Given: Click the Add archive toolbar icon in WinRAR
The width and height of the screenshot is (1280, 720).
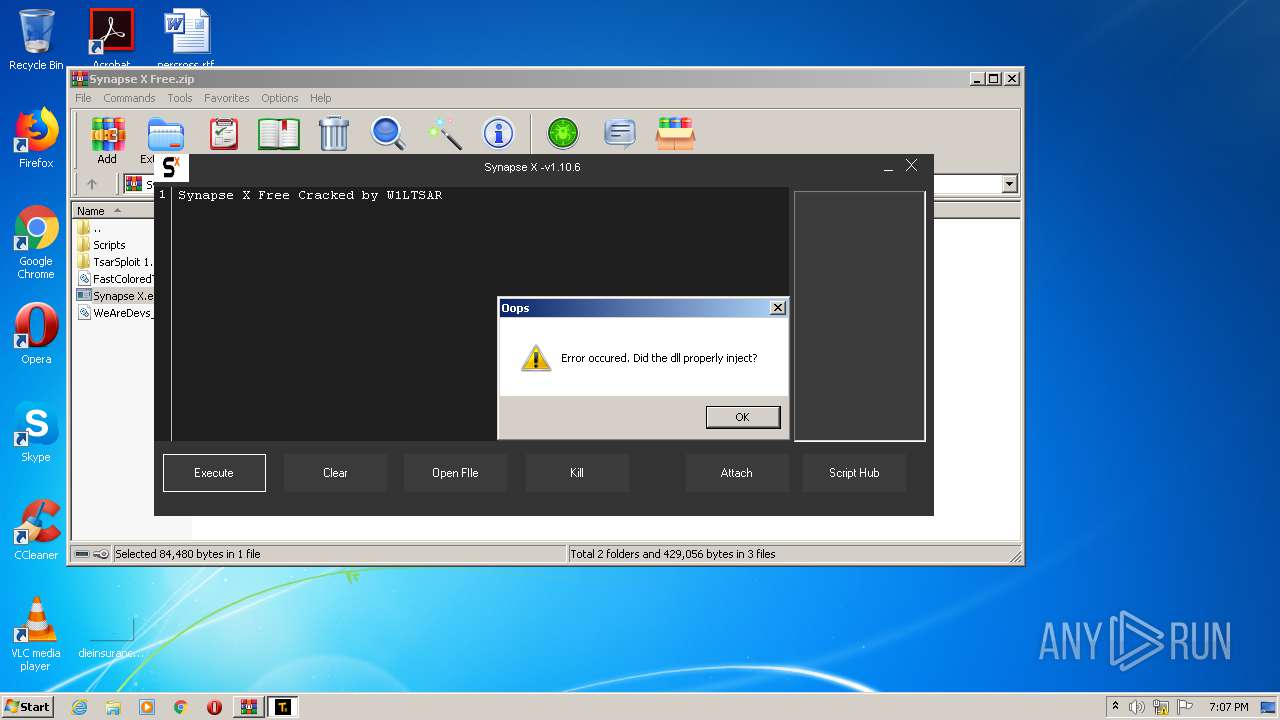Looking at the screenshot, I should (x=107, y=133).
